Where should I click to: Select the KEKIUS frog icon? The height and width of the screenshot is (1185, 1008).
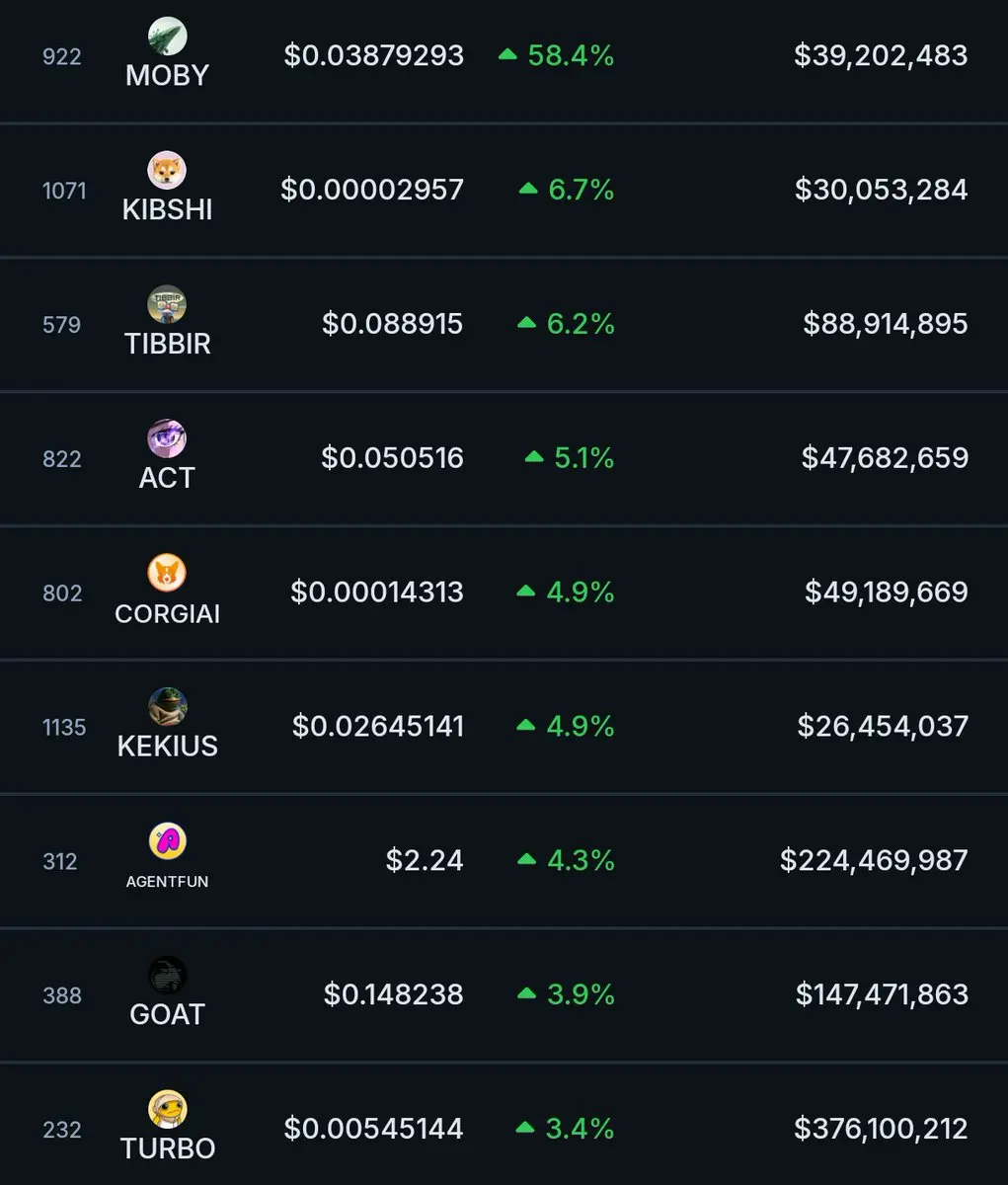tap(167, 707)
